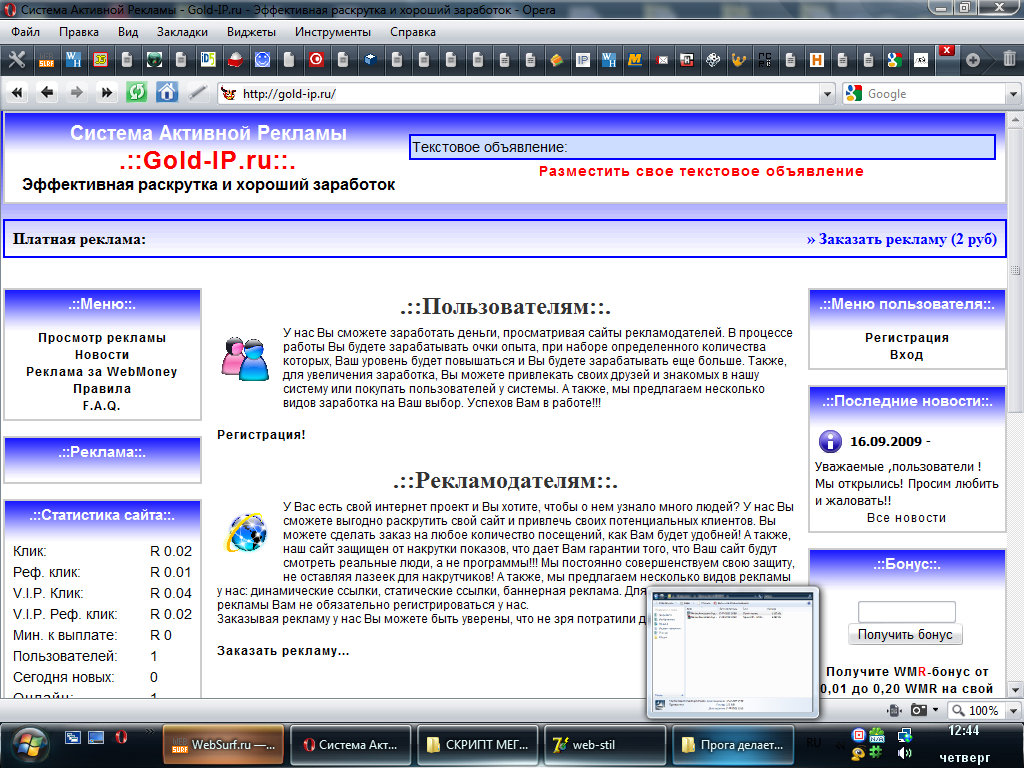
Task: Click the page vertical scrollbar thumb
Action: pos(1015,271)
